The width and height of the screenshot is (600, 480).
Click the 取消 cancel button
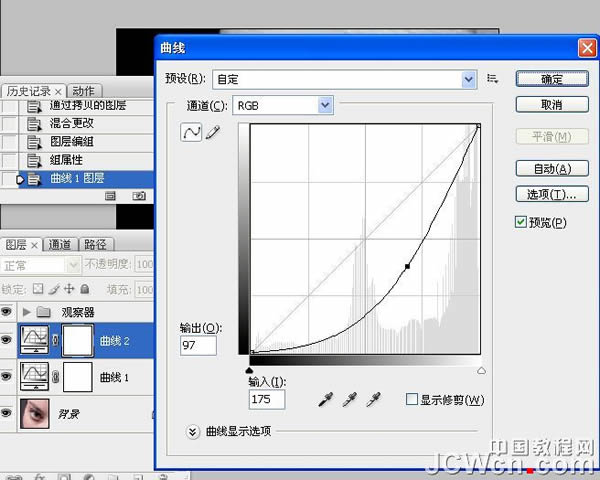coord(552,104)
